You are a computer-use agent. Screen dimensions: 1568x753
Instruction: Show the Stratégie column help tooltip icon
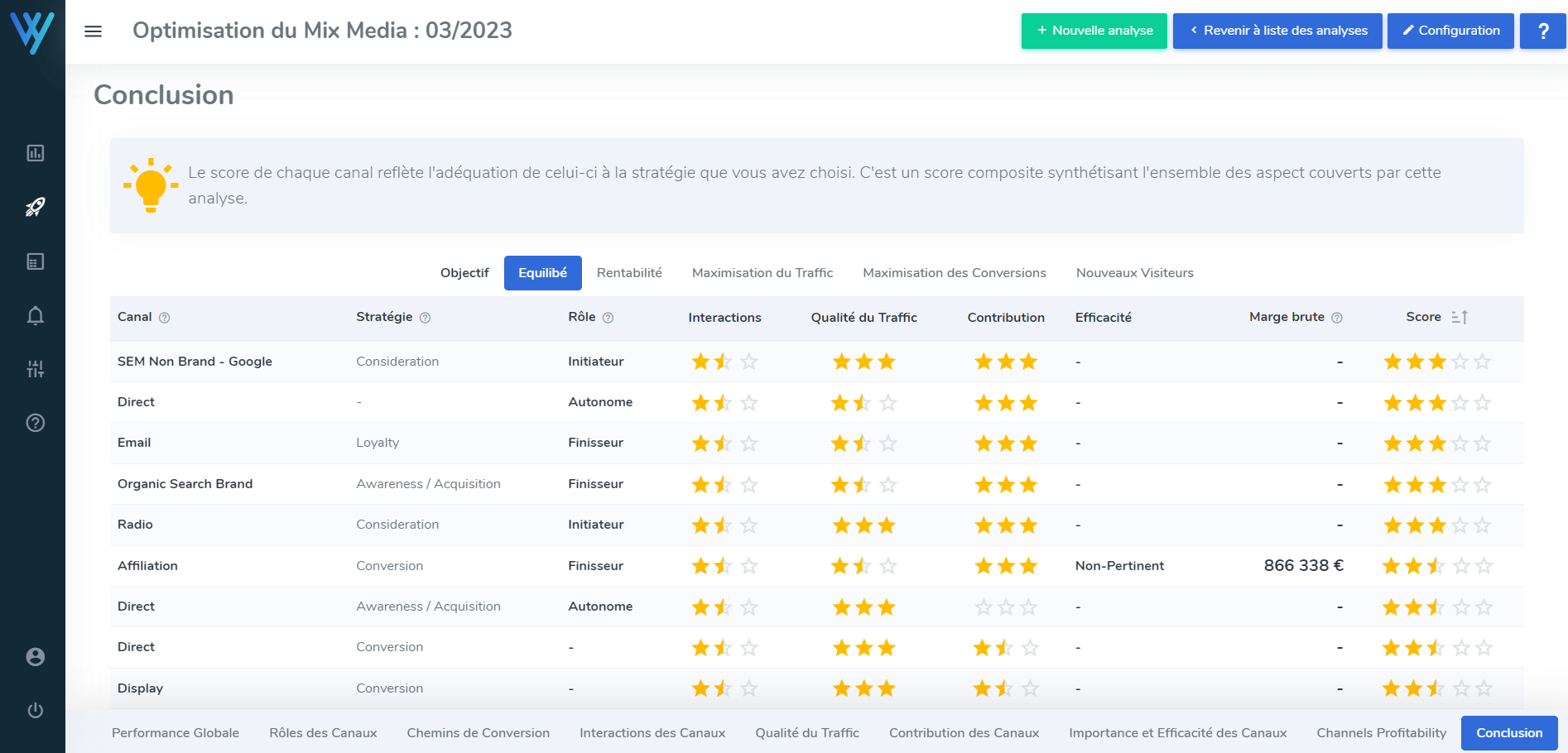click(x=425, y=318)
